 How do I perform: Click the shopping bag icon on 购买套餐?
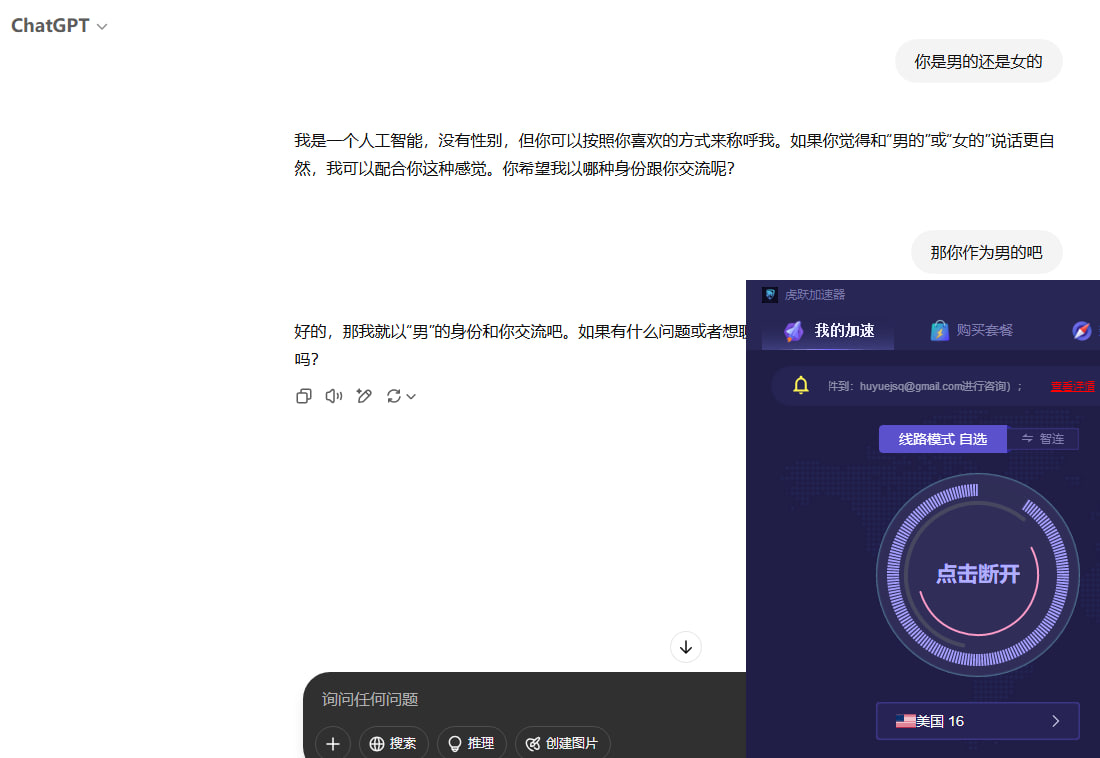[939, 331]
